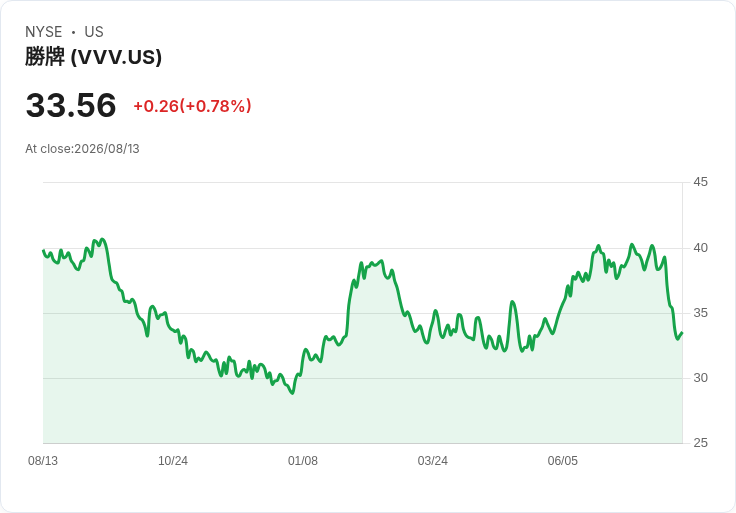Click the 45 price axis label
Screen dimensions: 736x513
[x=700, y=182]
